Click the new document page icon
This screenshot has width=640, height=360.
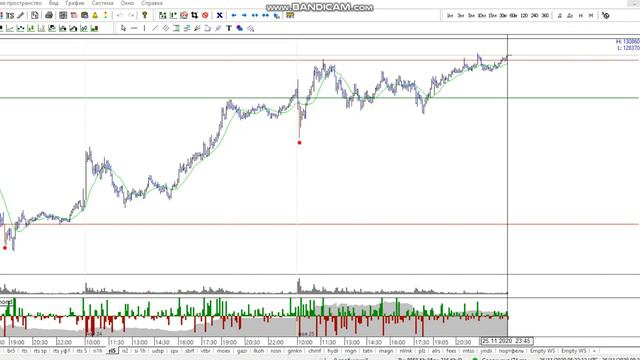point(35,16)
